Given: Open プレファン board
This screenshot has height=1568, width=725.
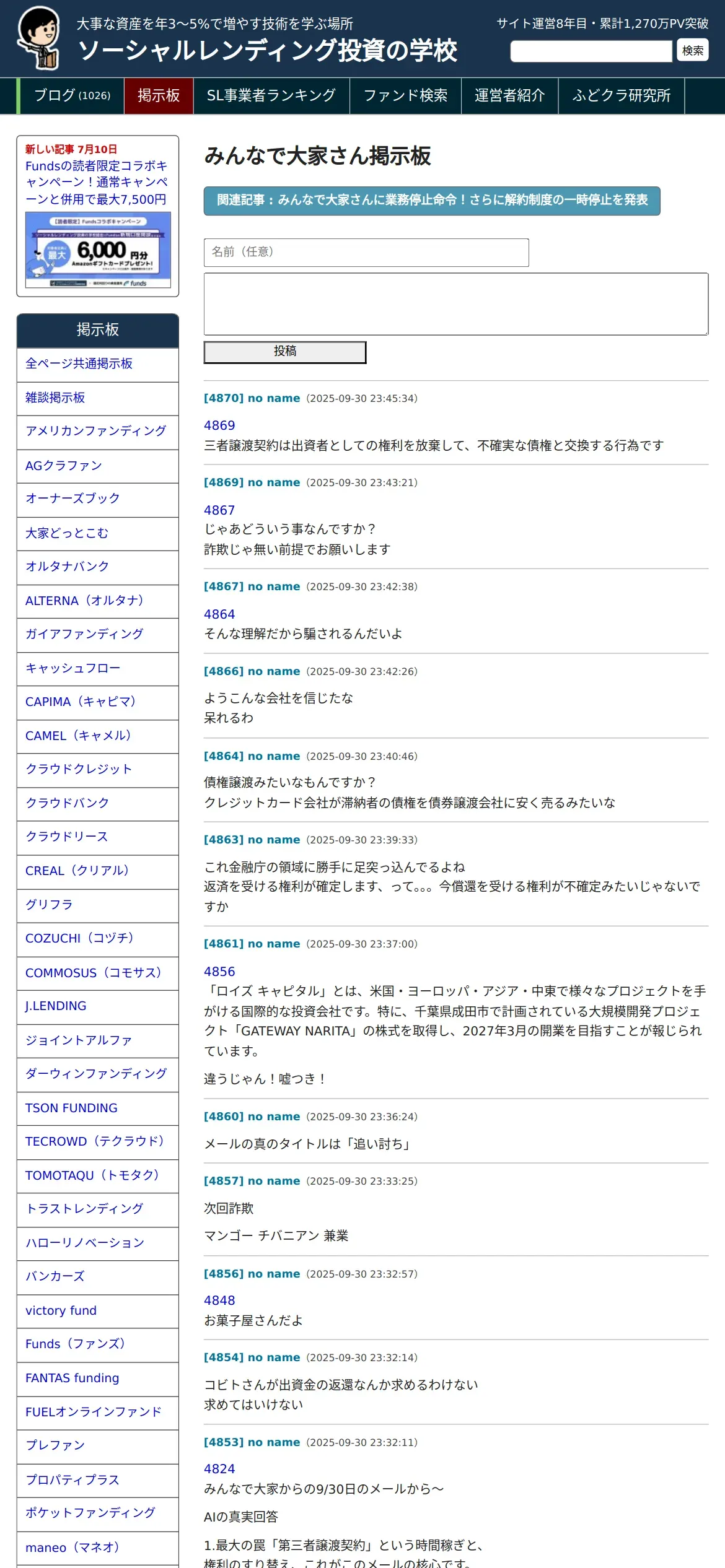Looking at the screenshot, I should 98,1445.
